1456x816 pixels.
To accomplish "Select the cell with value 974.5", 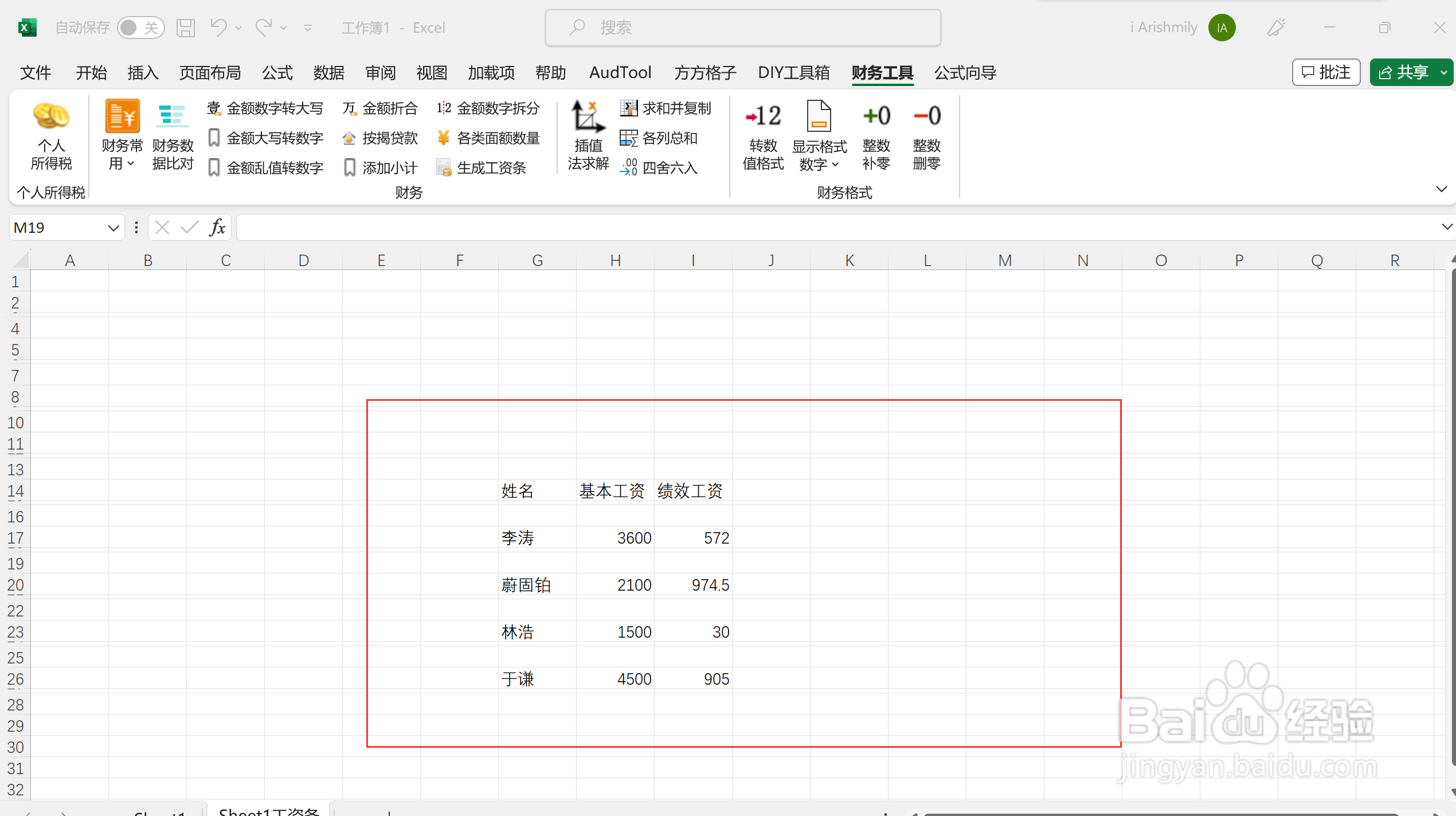I will click(693, 585).
